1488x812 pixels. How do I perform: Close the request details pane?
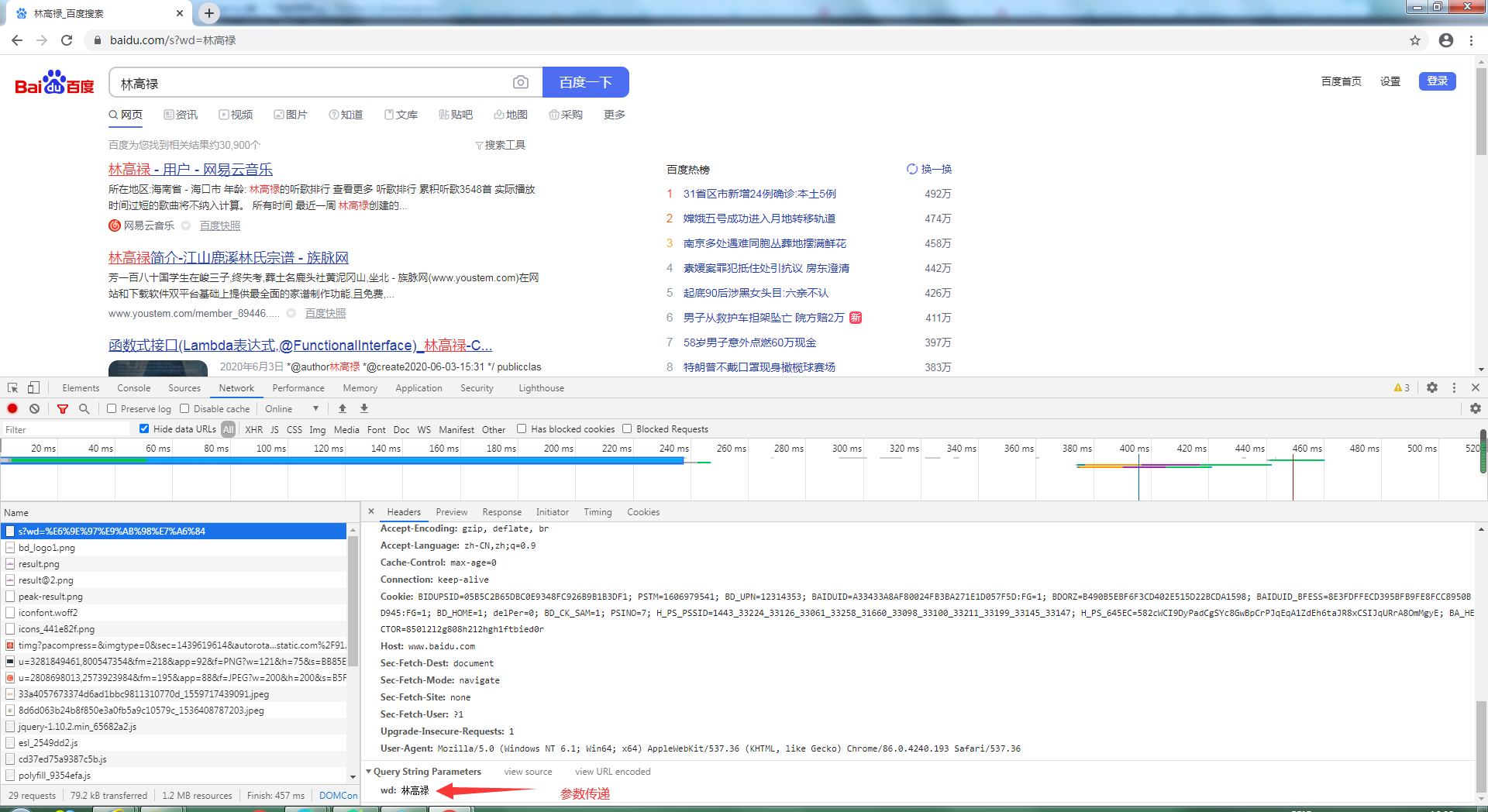(x=371, y=511)
